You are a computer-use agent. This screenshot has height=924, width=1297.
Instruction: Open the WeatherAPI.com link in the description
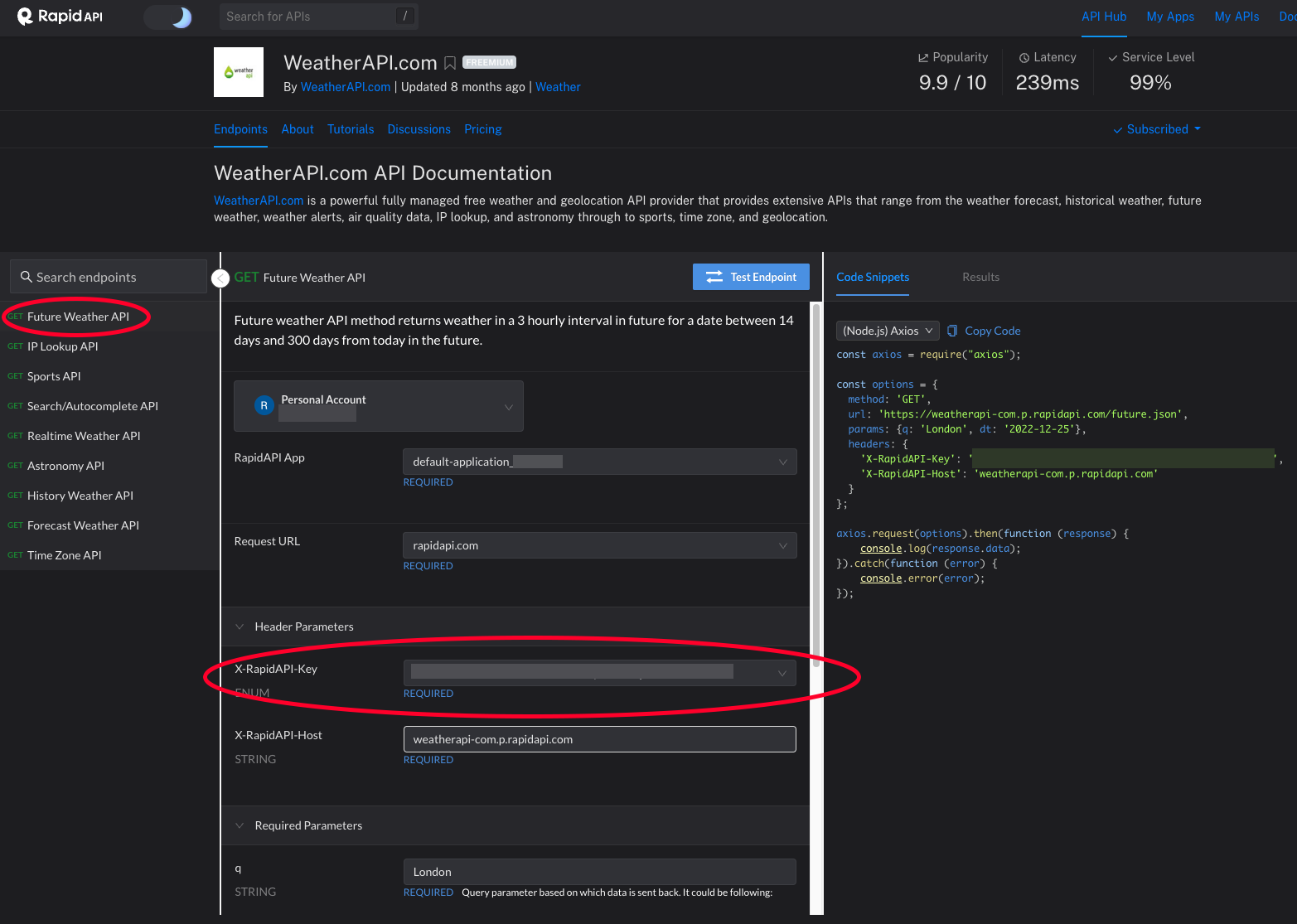(x=258, y=200)
